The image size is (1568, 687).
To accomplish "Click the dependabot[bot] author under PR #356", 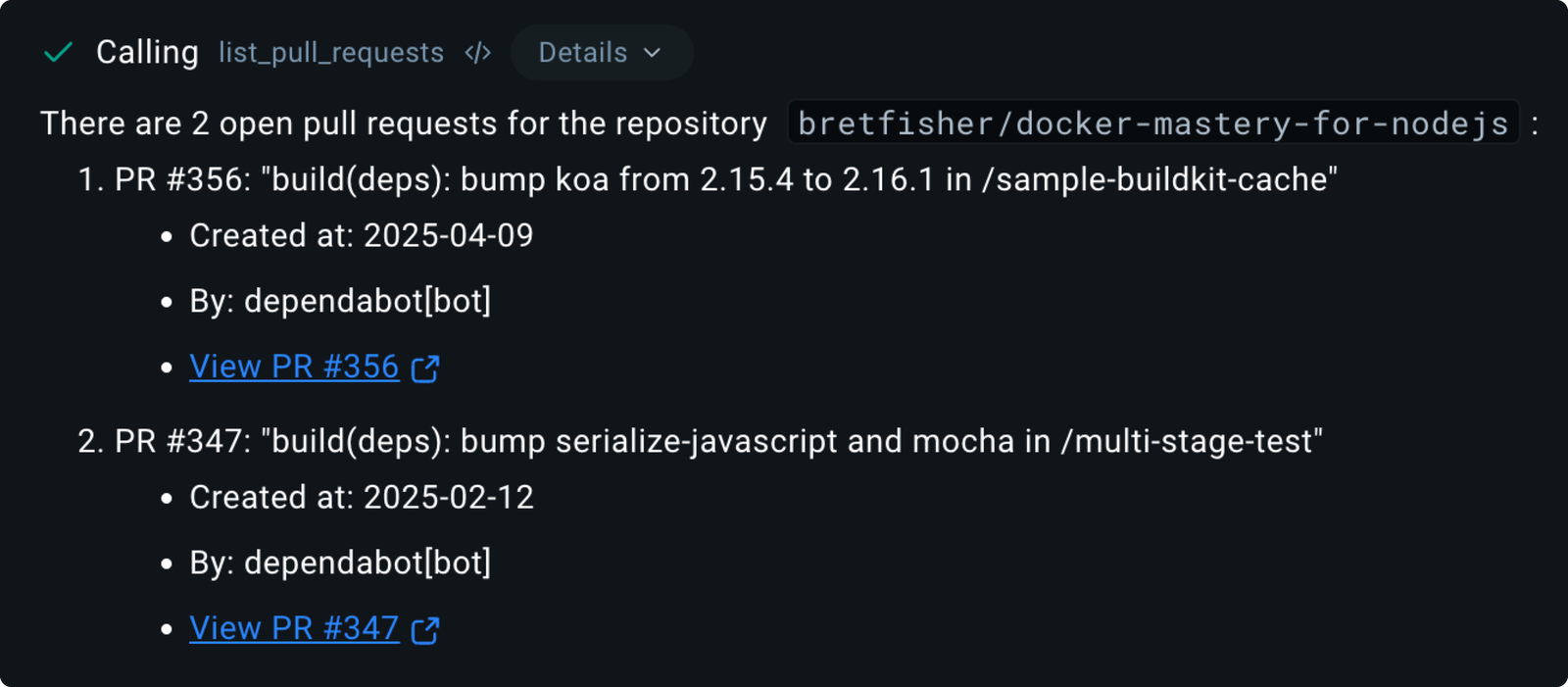I will click(367, 301).
